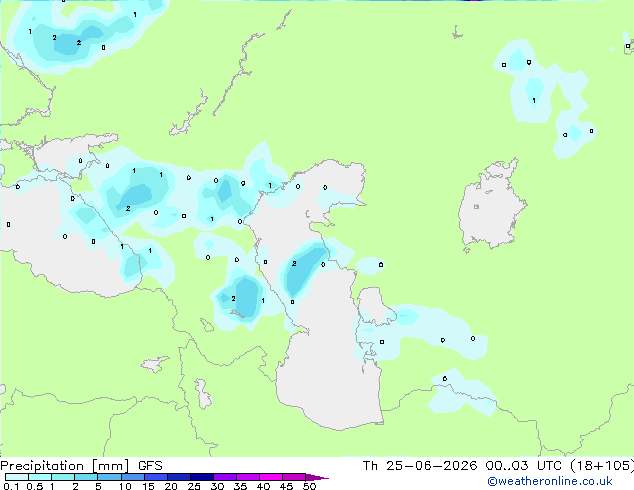
Task: Click the 10–15 mm legend color box
Action: pos(132,477)
